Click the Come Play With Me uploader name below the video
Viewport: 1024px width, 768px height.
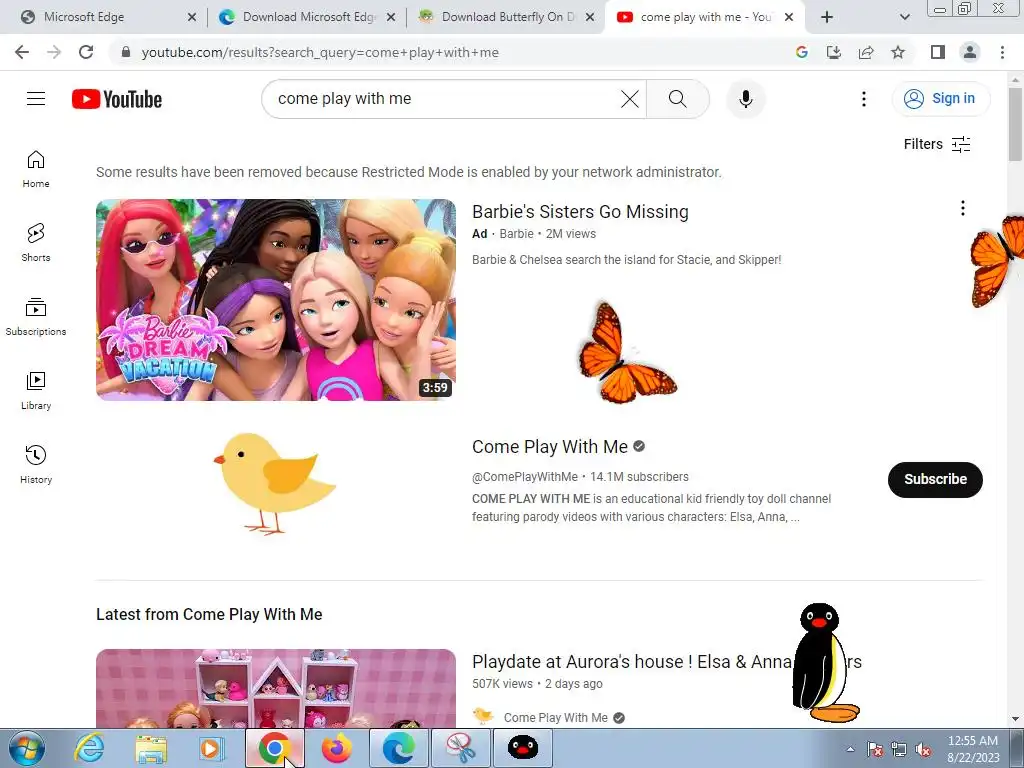tap(556, 718)
